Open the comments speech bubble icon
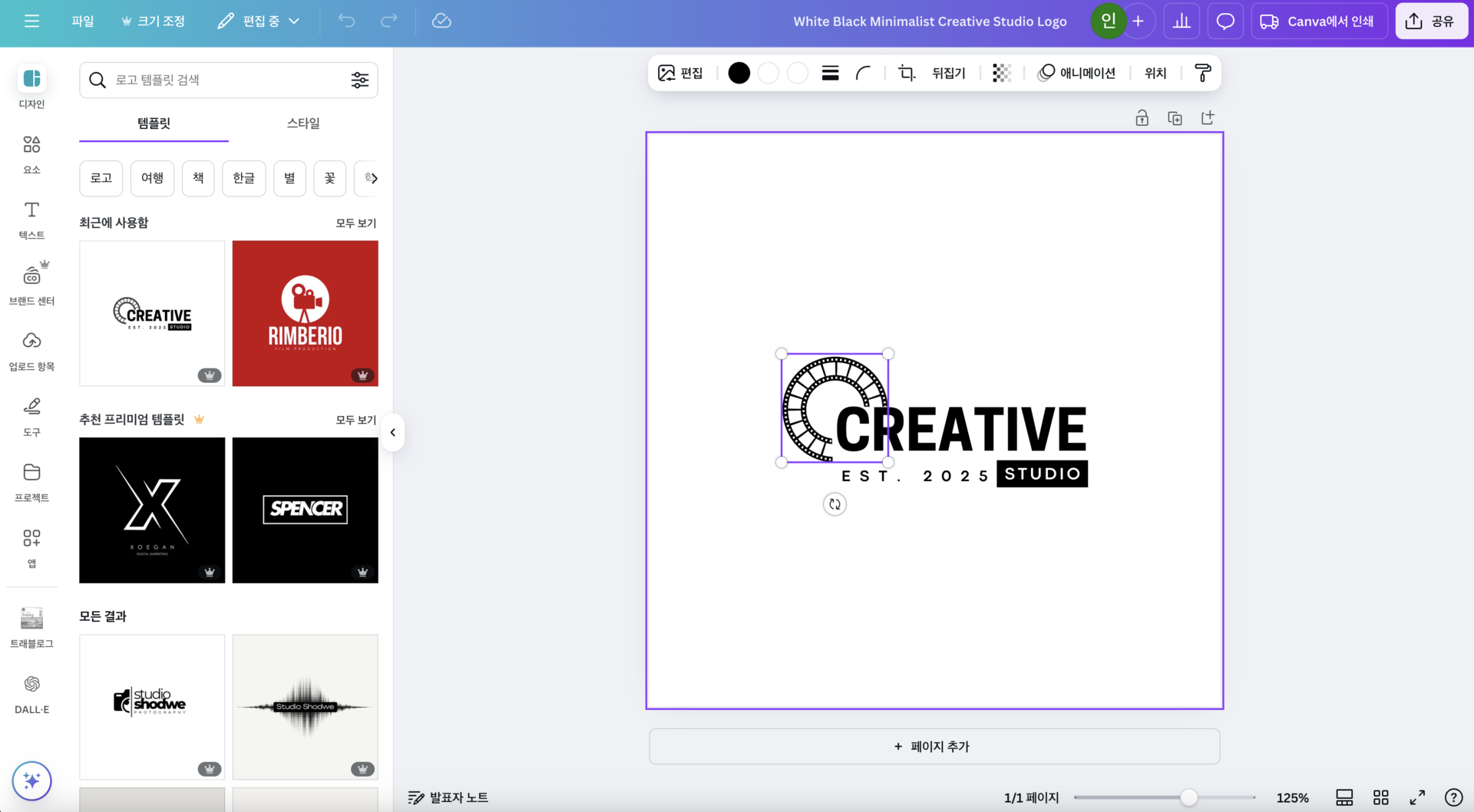Image resolution: width=1474 pixels, height=812 pixels. [x=1225, y=21]
